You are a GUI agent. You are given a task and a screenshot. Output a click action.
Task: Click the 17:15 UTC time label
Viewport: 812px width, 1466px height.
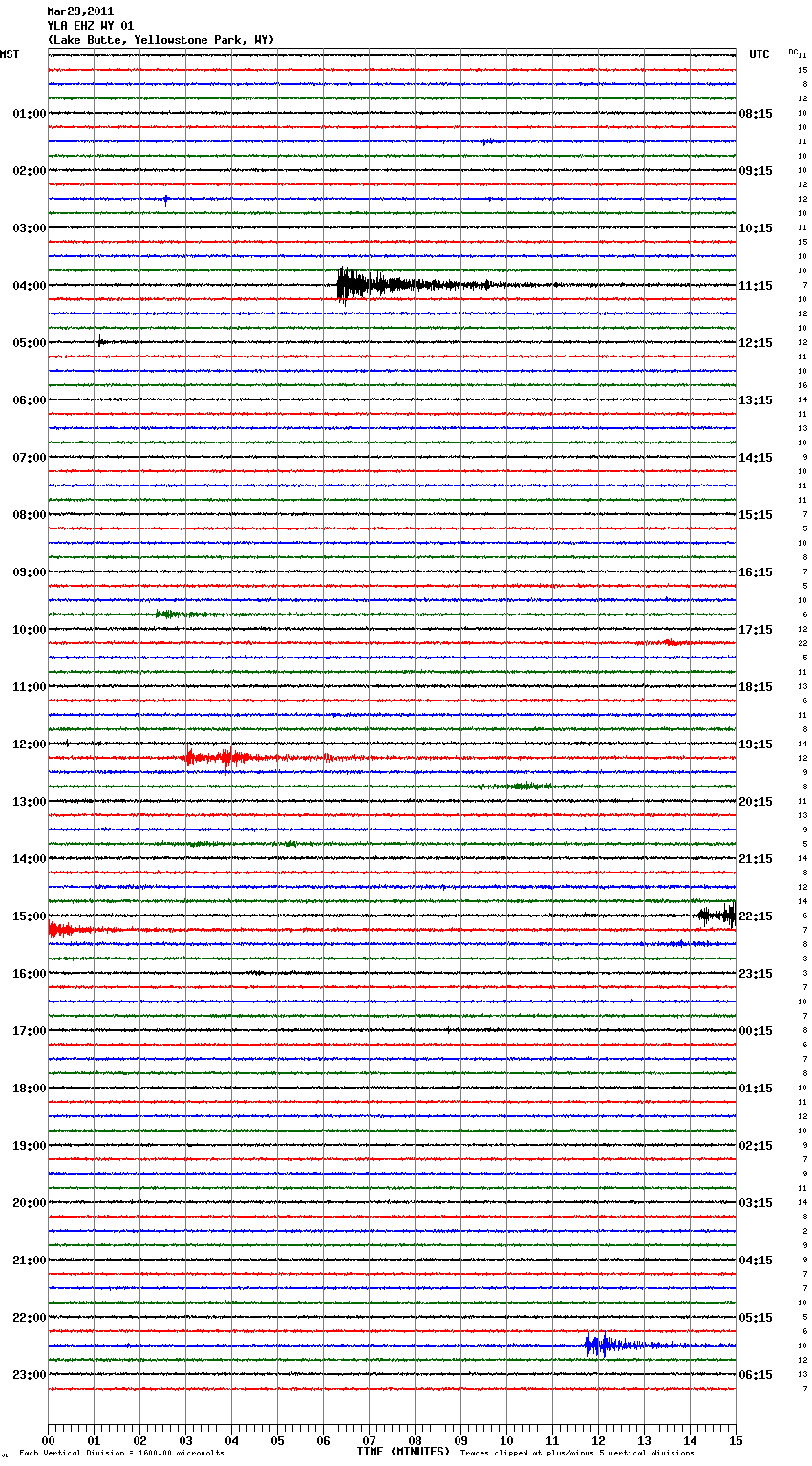756,630
